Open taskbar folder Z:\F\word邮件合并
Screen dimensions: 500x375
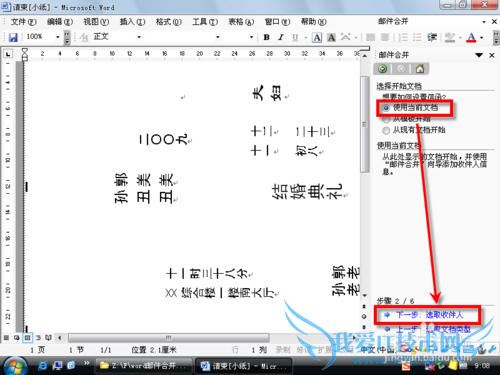pyautogui.click(x=144, y=366)
